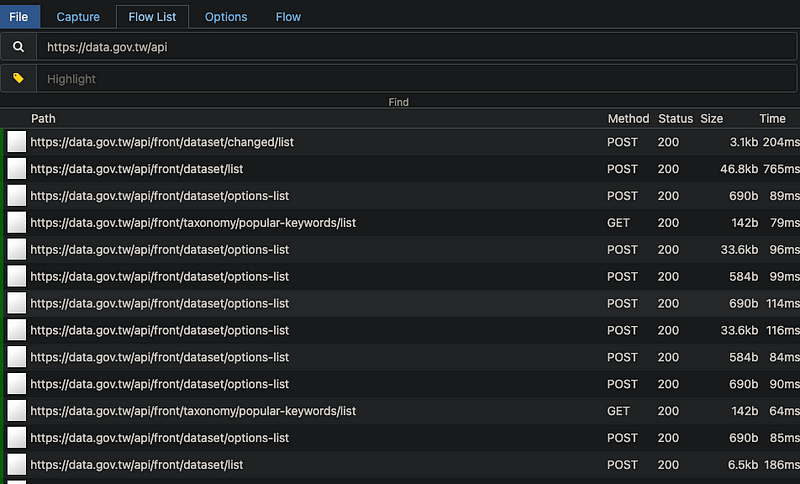800x484 pixels.
Task: Open the Flow tab
Action: pos(288,16)
